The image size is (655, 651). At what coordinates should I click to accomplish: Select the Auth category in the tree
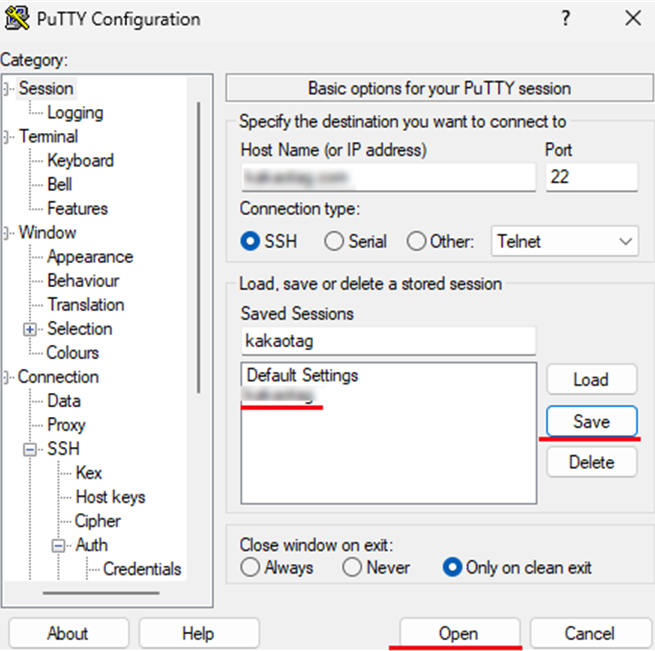(x=91, y=545)
